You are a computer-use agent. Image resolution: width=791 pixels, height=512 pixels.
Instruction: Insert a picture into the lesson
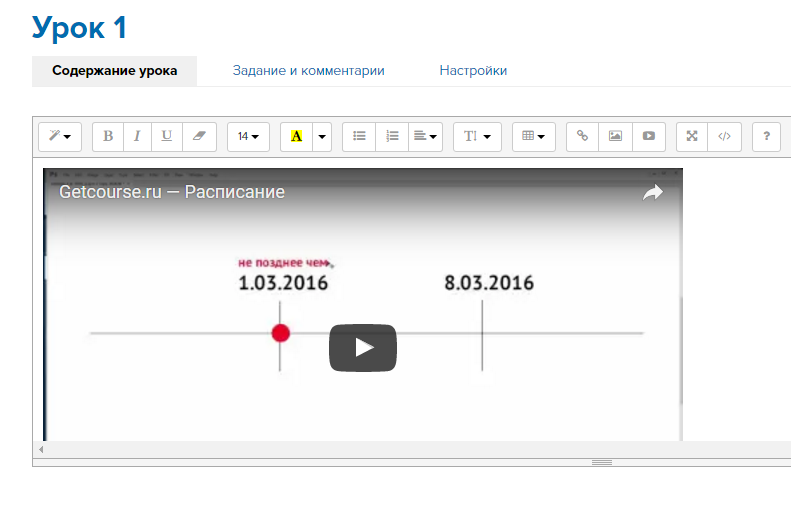615,136
